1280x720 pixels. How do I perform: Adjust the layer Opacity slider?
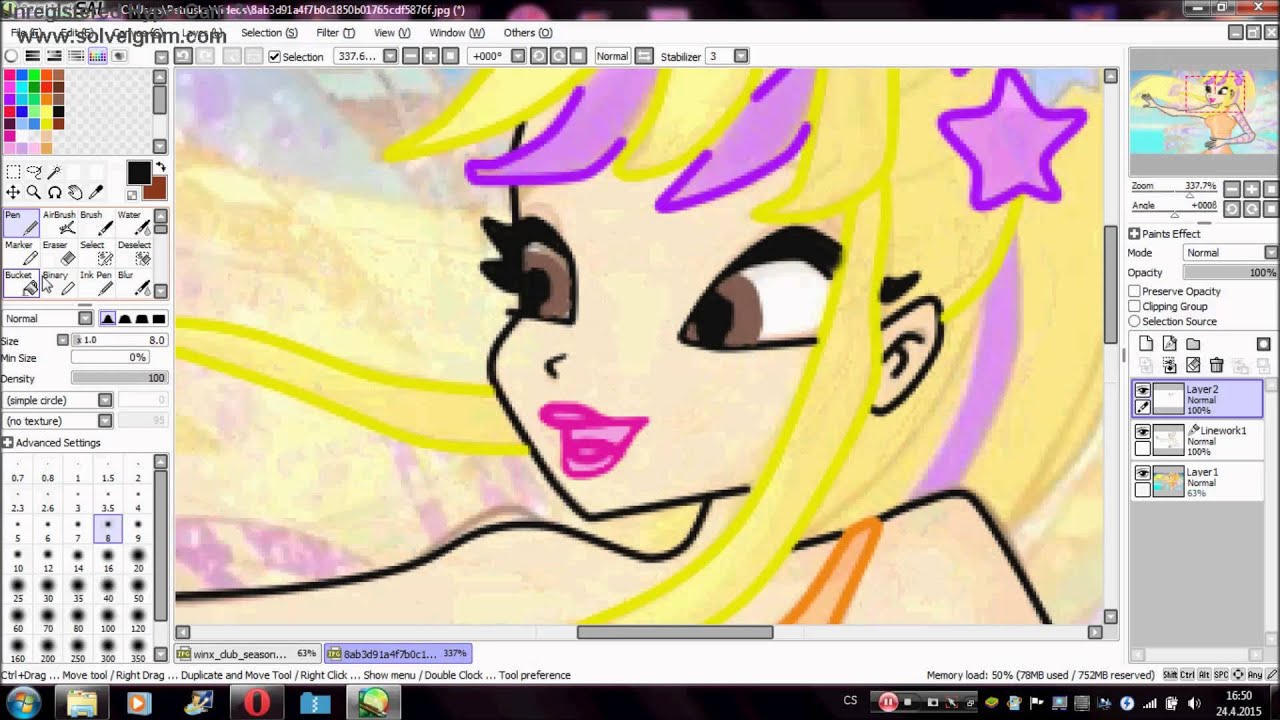[x=1231, y=273]
